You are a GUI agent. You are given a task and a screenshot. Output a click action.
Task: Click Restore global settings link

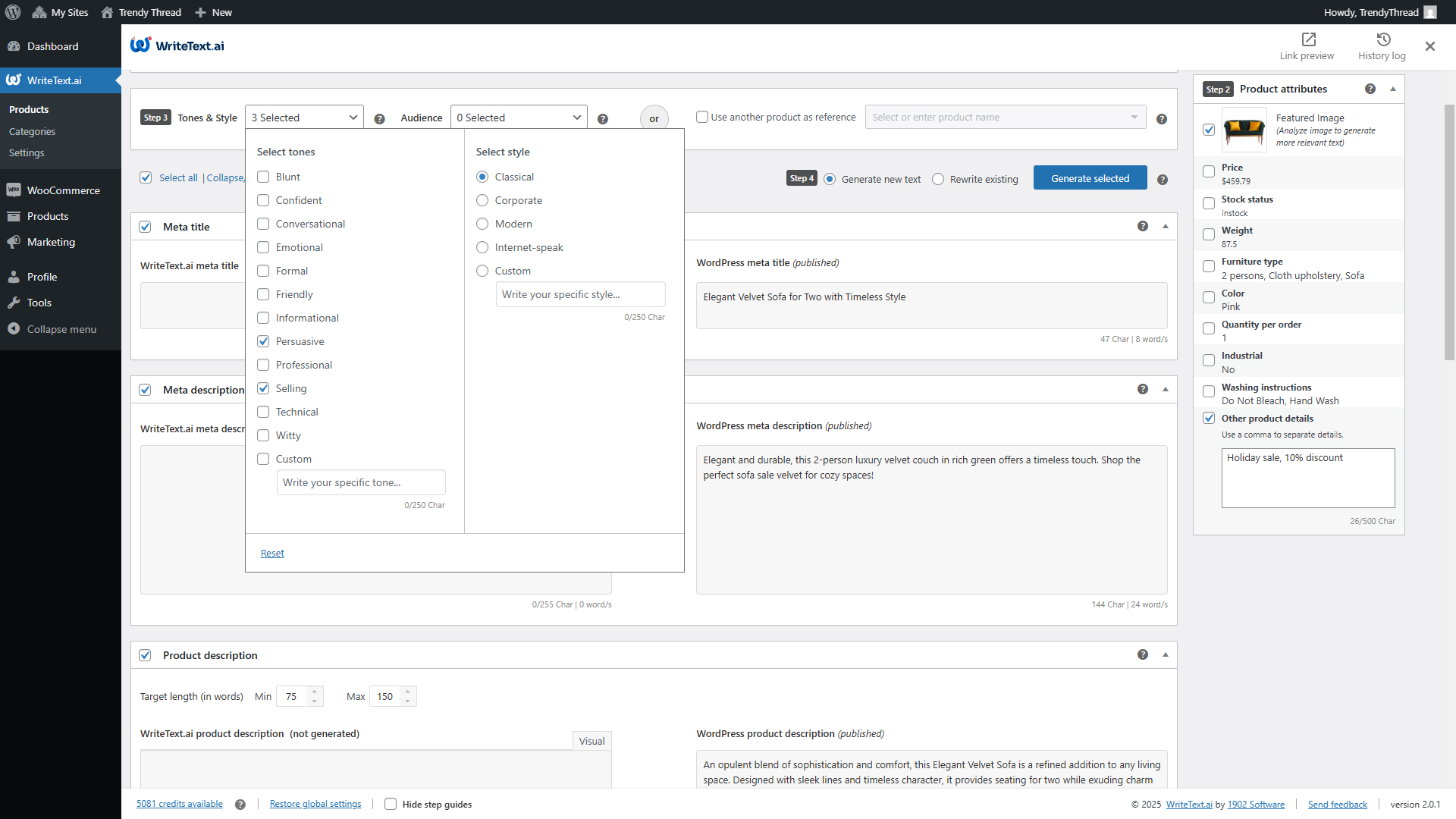[315, 805]
